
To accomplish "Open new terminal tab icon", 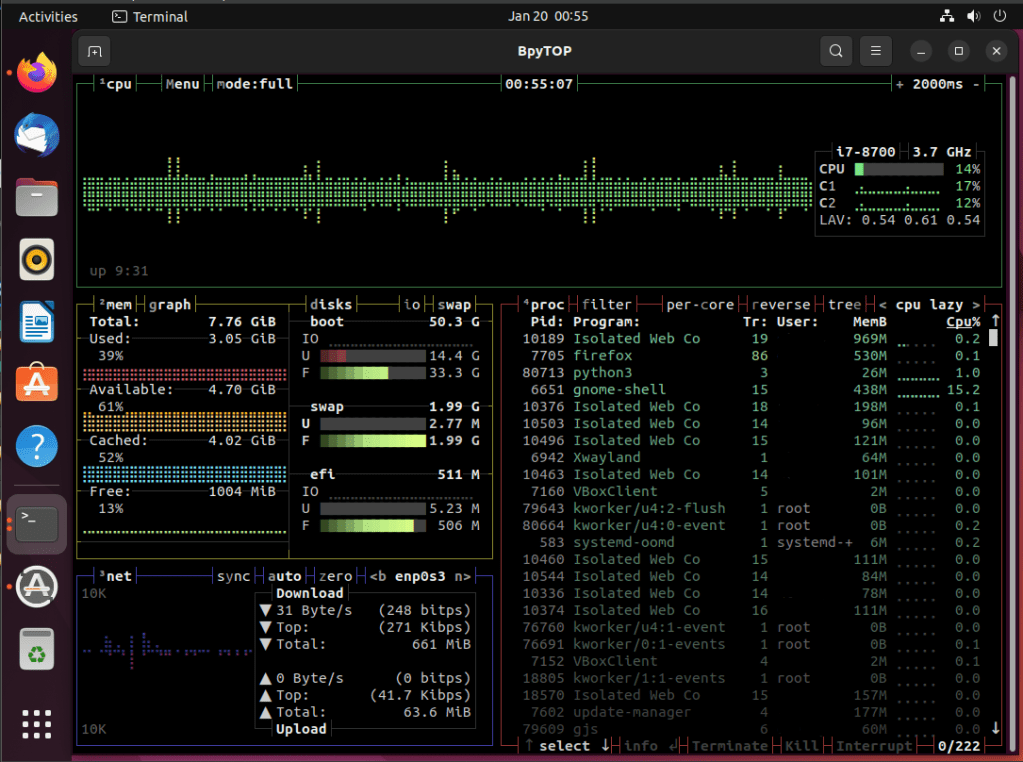I will [x=95, y=51].
